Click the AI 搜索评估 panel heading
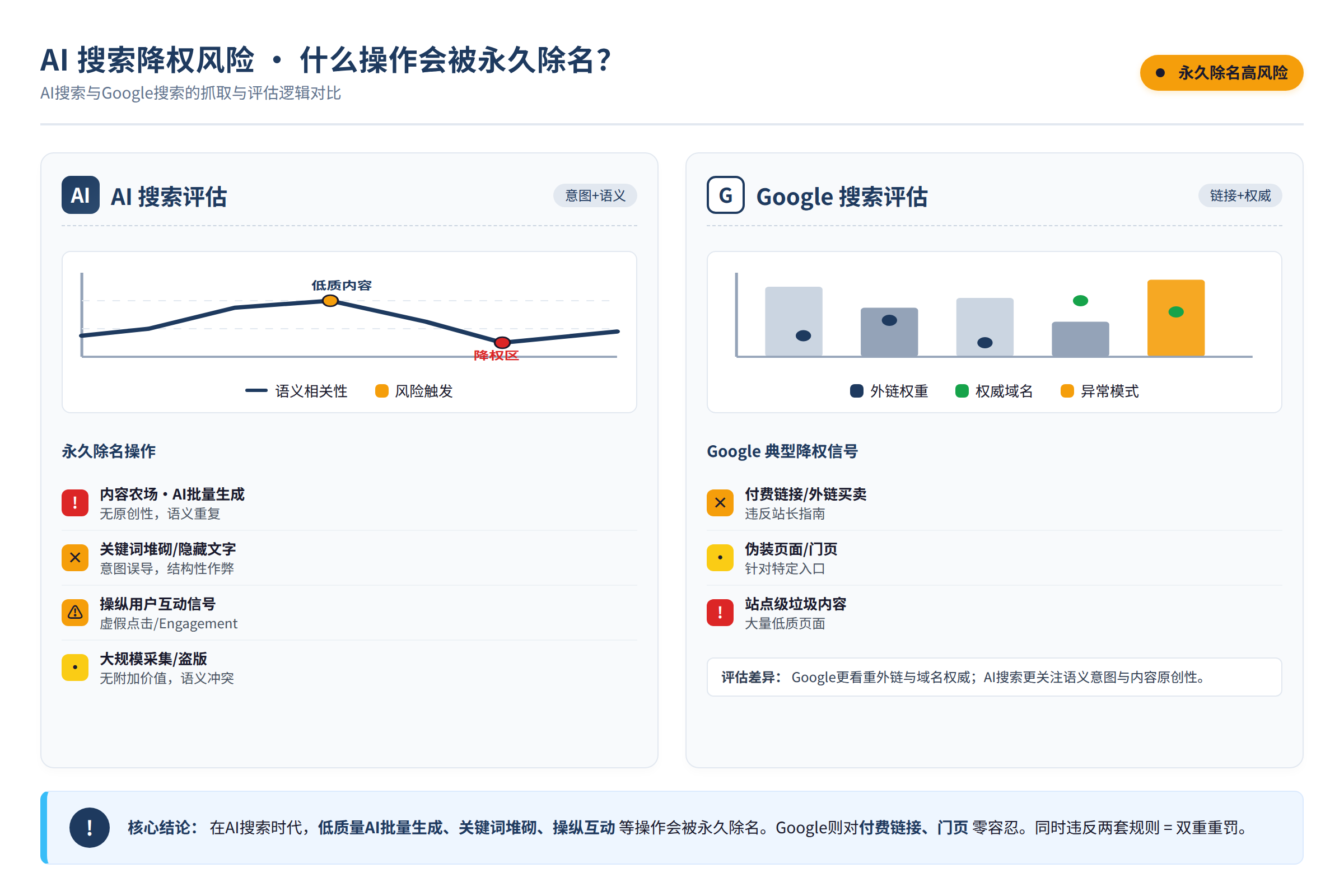This screenshot has height=896, width=1344. [169, 197]
